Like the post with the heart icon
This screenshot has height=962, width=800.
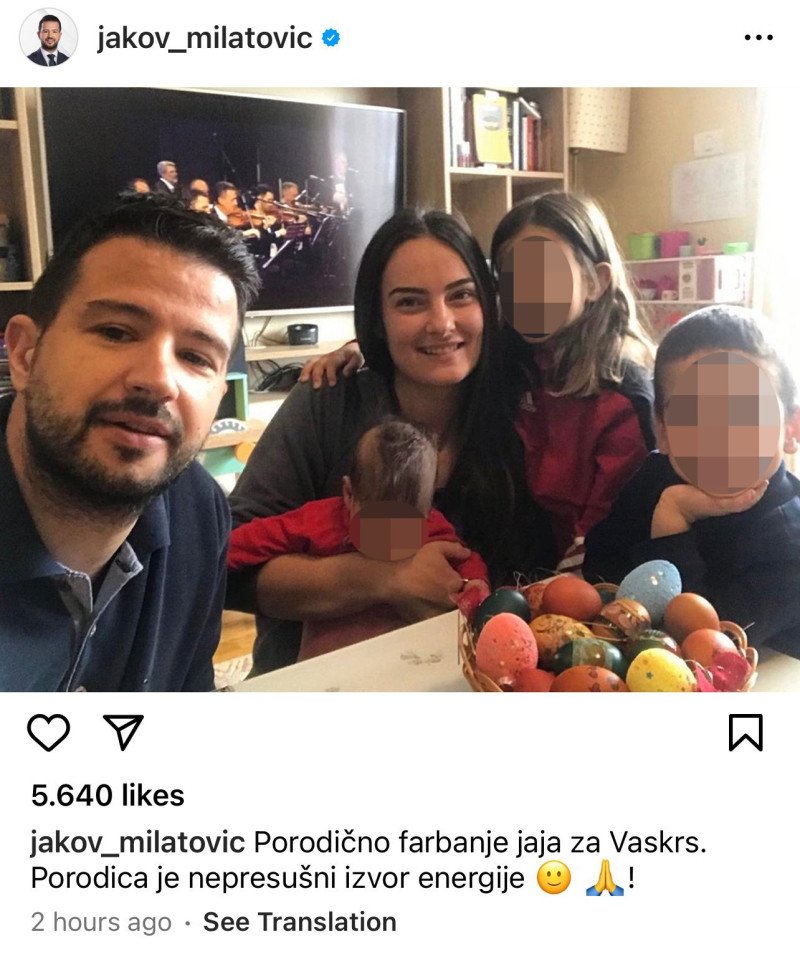coord(48,733)
